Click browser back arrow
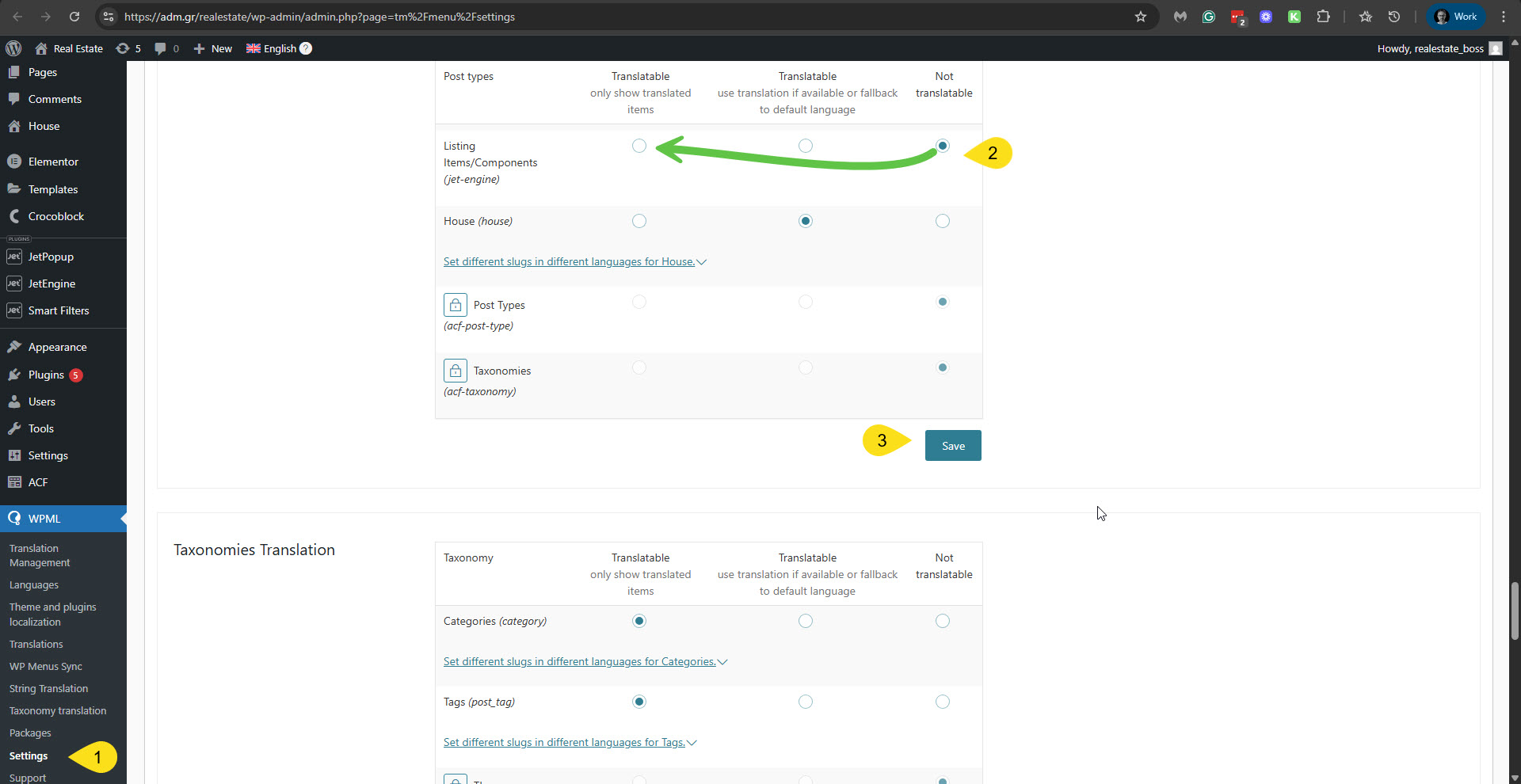1521x784 pixels. coord(17,17)
